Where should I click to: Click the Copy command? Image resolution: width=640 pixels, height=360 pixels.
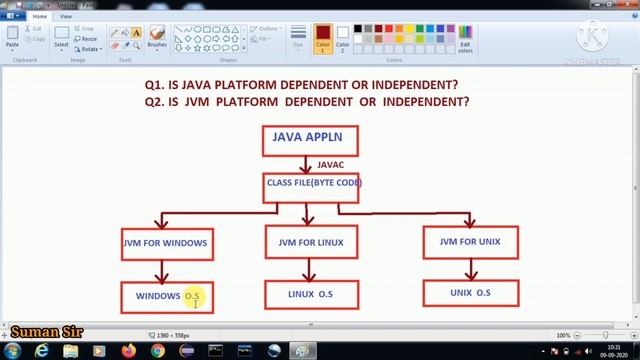(35, 39)
